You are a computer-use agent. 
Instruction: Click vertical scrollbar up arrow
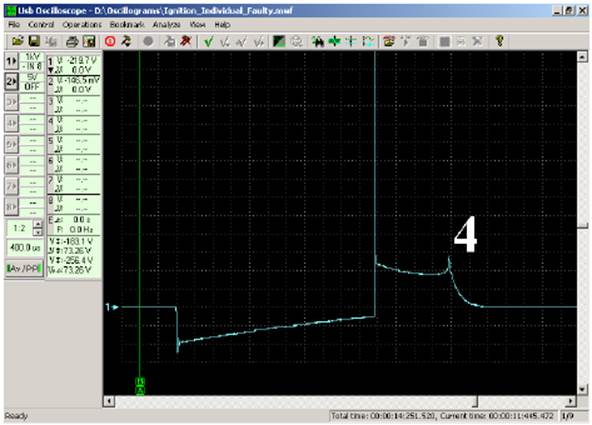(x=582, y=57)
